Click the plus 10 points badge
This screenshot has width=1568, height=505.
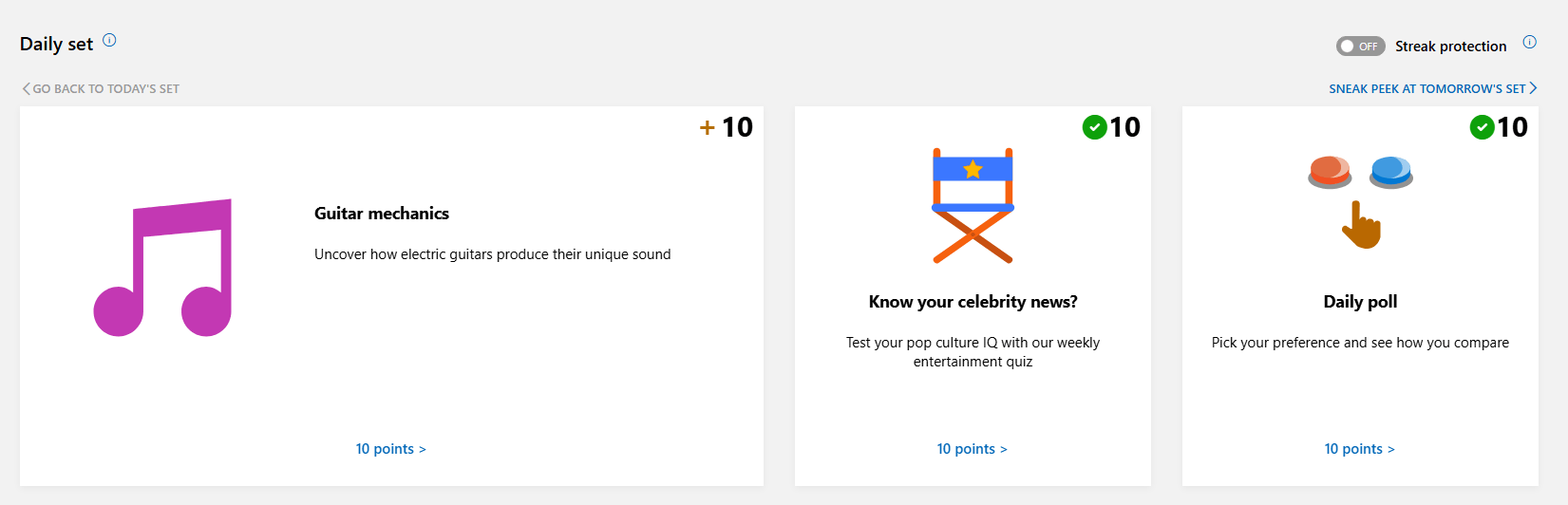pos(726,127)
